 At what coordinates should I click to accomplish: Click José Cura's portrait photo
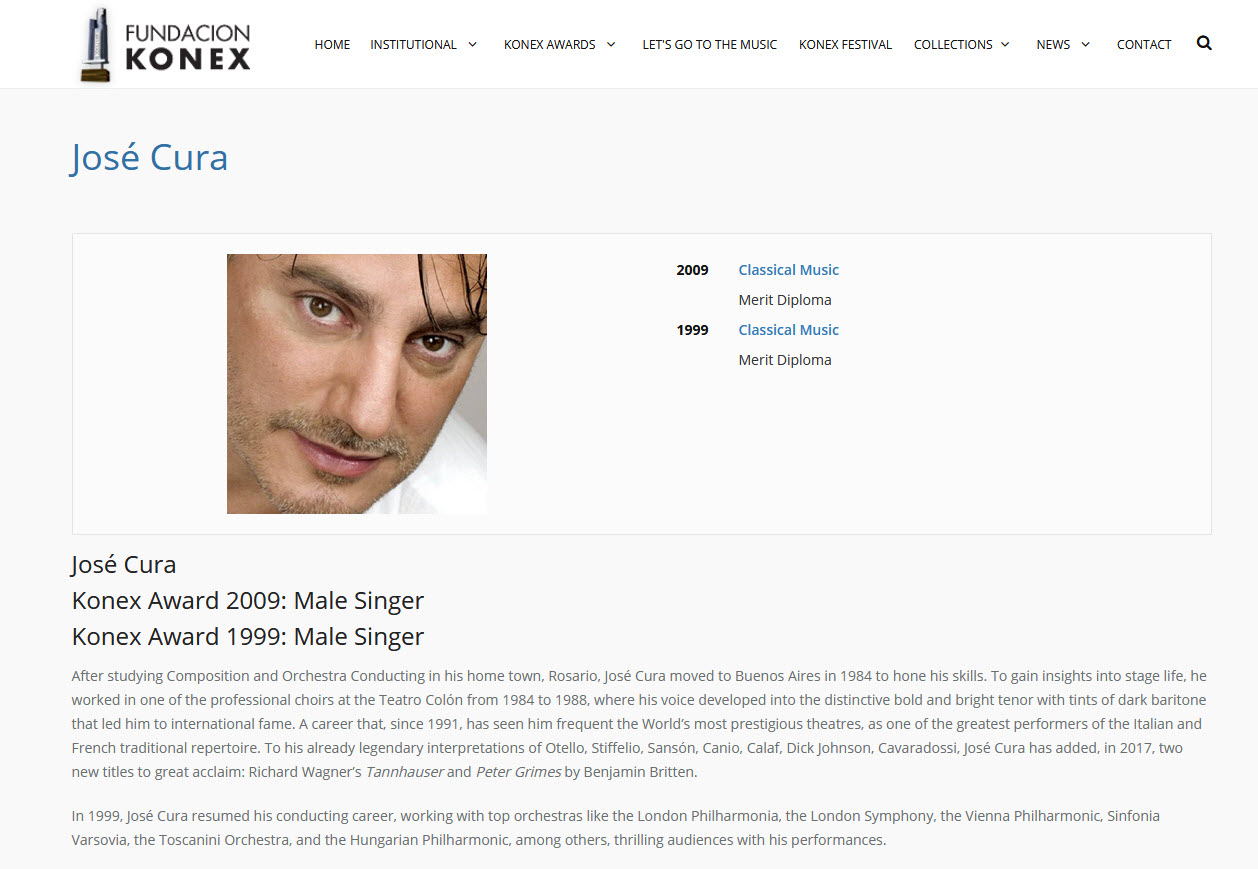click(x=357, y=384)
